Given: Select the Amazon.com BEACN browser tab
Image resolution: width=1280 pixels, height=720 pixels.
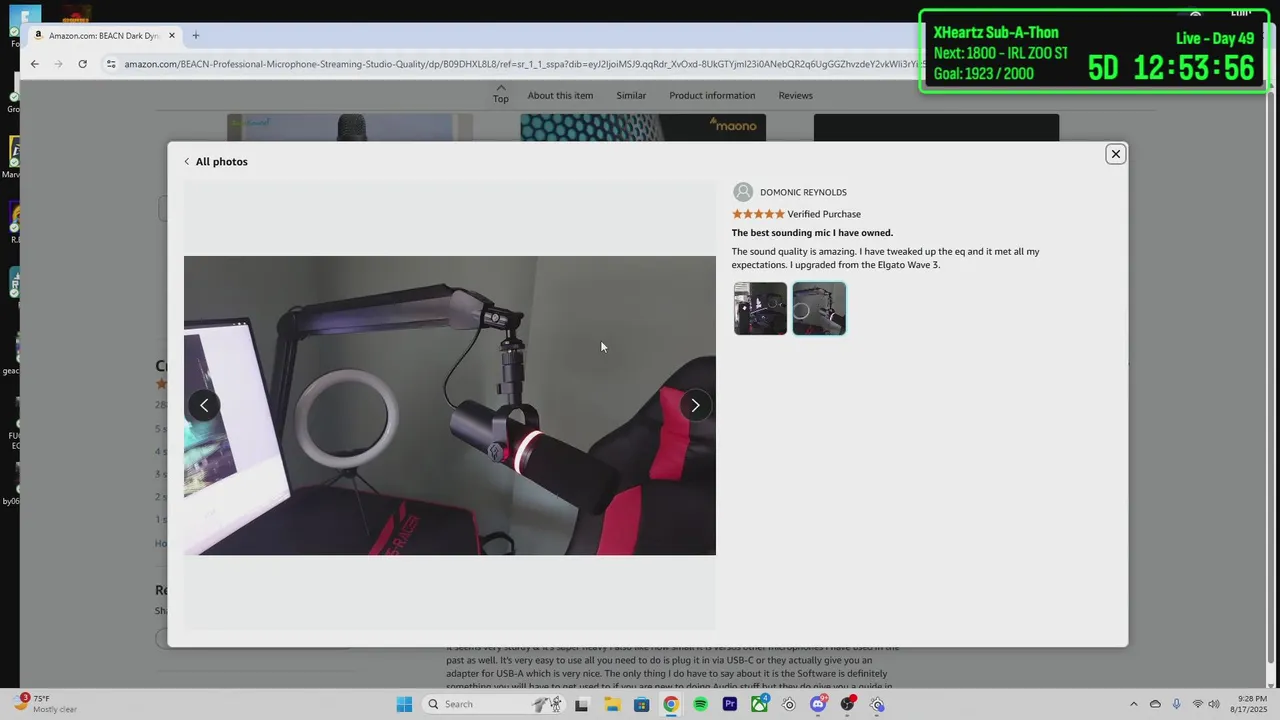Looking at the screenshot, I should click(x=104, y=36).
